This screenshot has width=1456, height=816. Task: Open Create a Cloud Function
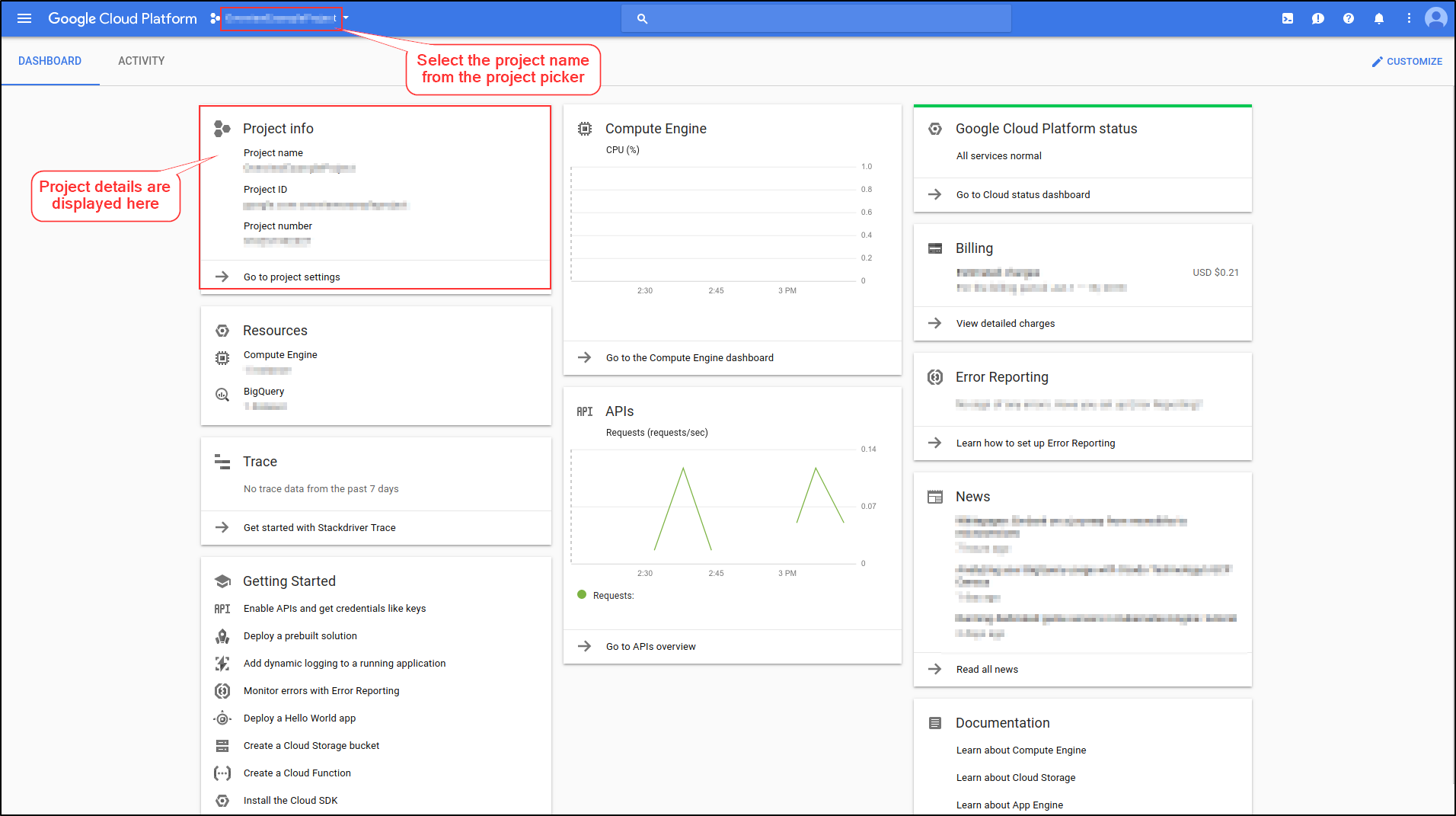(297, 773)
